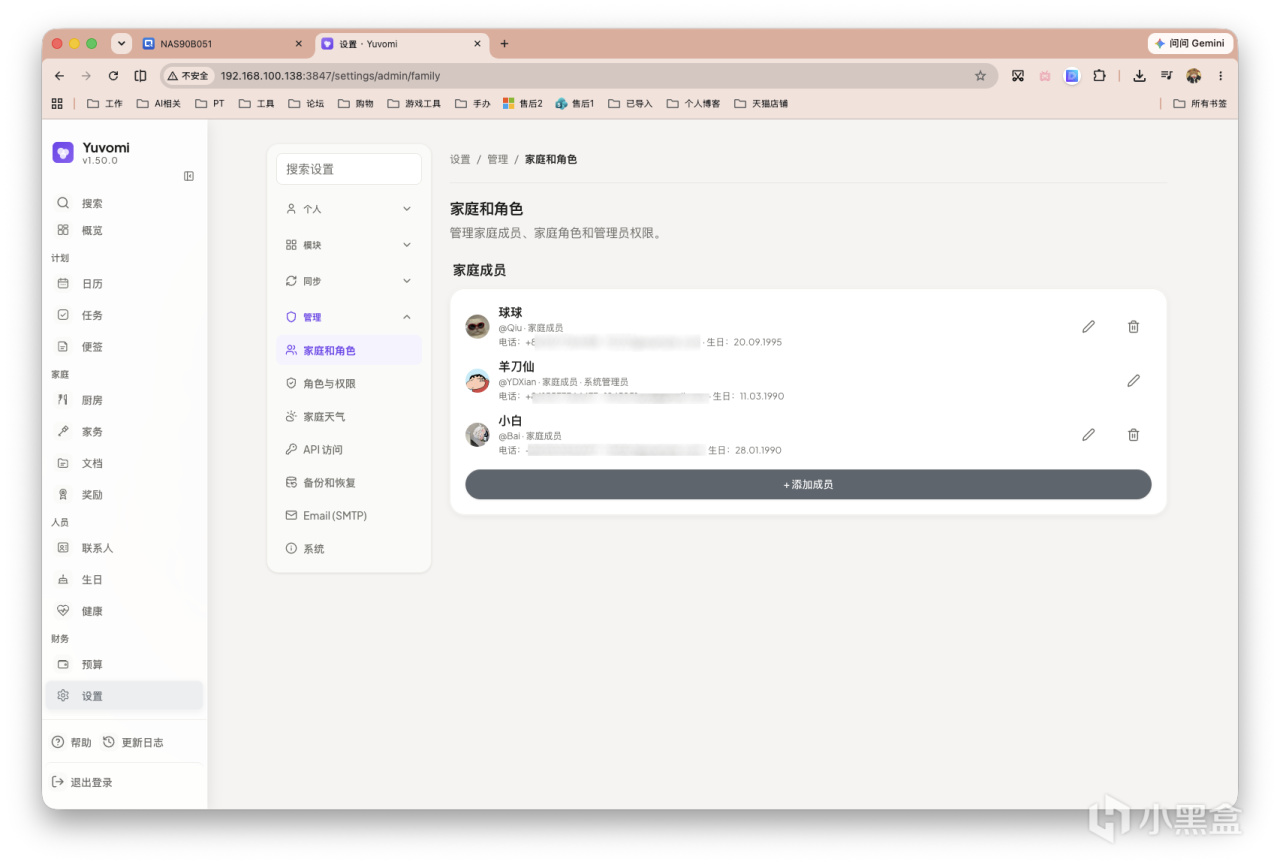Delete member 小白 with trash icon

click(1133, 434)
